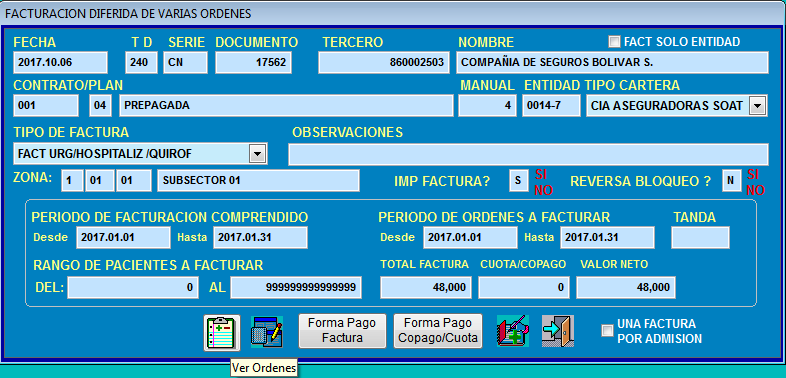This screenshot has height=378, width=786.
Task: Click the Forma Pago Factura button
Action: (342, 331)
